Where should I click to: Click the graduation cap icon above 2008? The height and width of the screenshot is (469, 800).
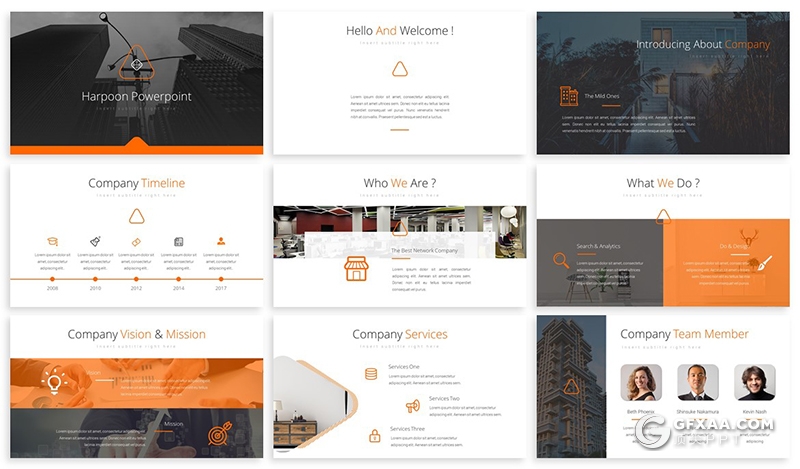[x=52, y=241]
